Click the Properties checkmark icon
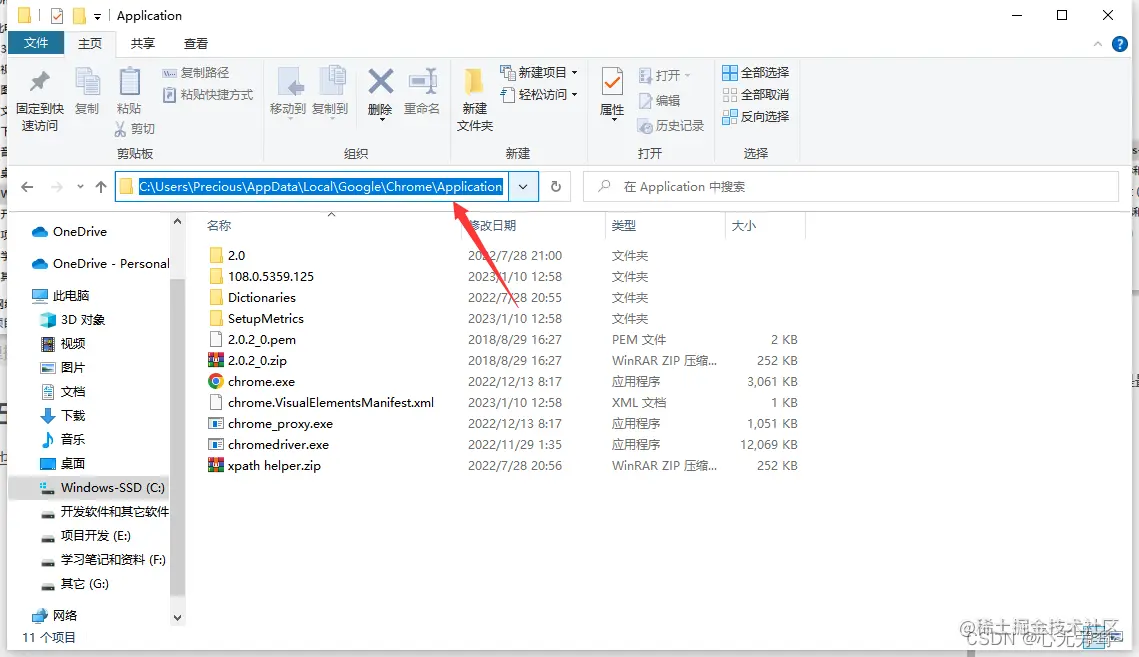This screenshot has height=657, width=1139. (x=612, y=81)
